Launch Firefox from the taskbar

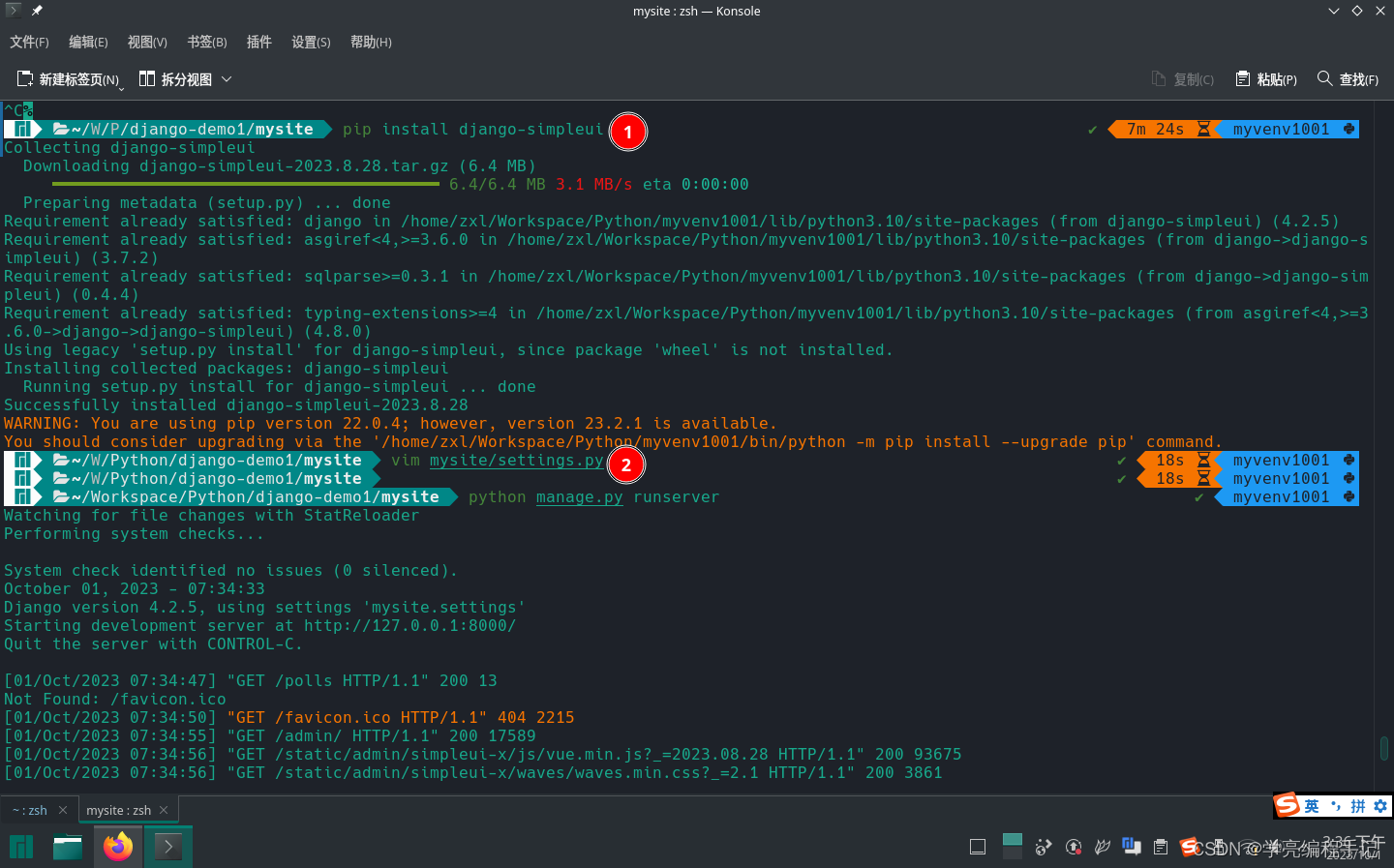[x=118, y=848]
